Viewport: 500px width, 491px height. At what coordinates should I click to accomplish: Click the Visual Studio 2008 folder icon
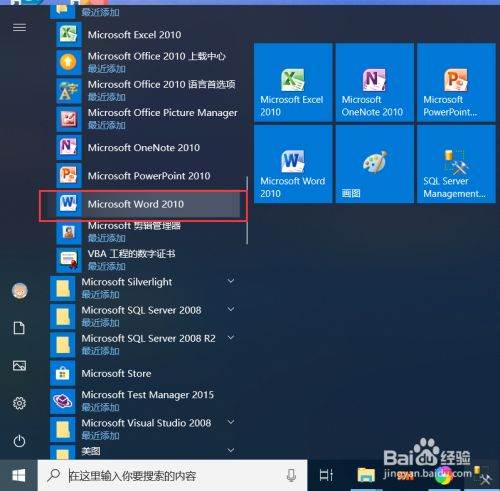[x=62, y=429]
